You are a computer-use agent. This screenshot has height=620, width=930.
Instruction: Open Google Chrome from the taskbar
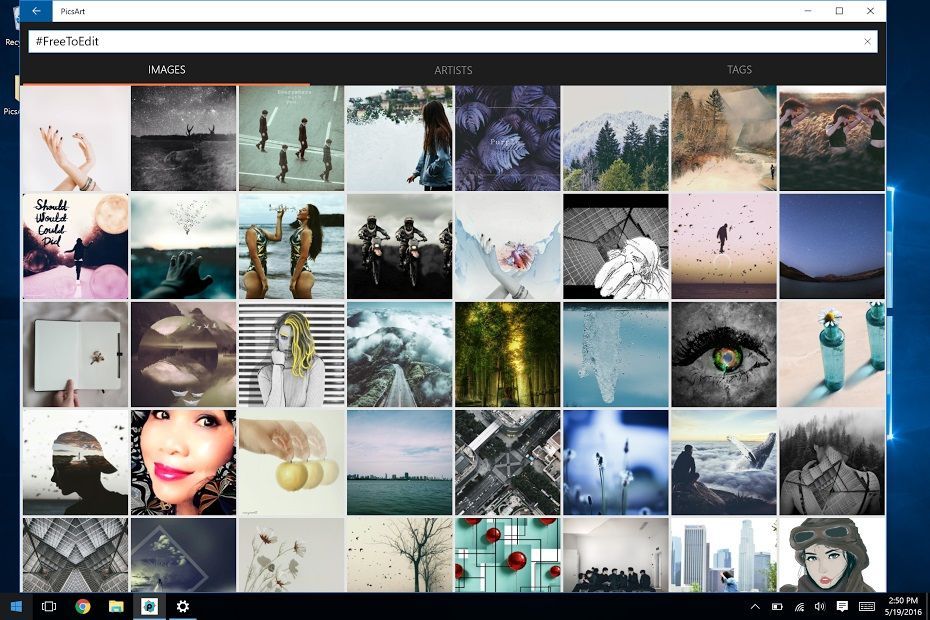click(82, 606)
